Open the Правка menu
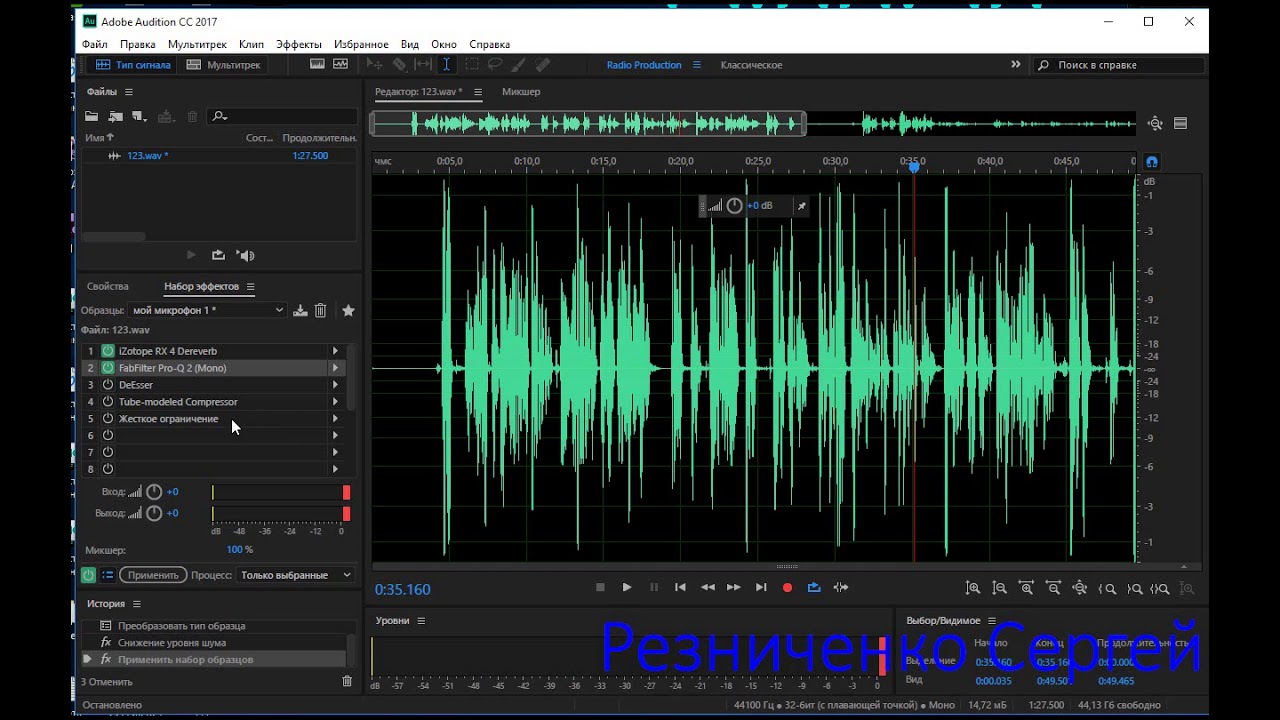The image size is (1280, 720). [138, 44]
